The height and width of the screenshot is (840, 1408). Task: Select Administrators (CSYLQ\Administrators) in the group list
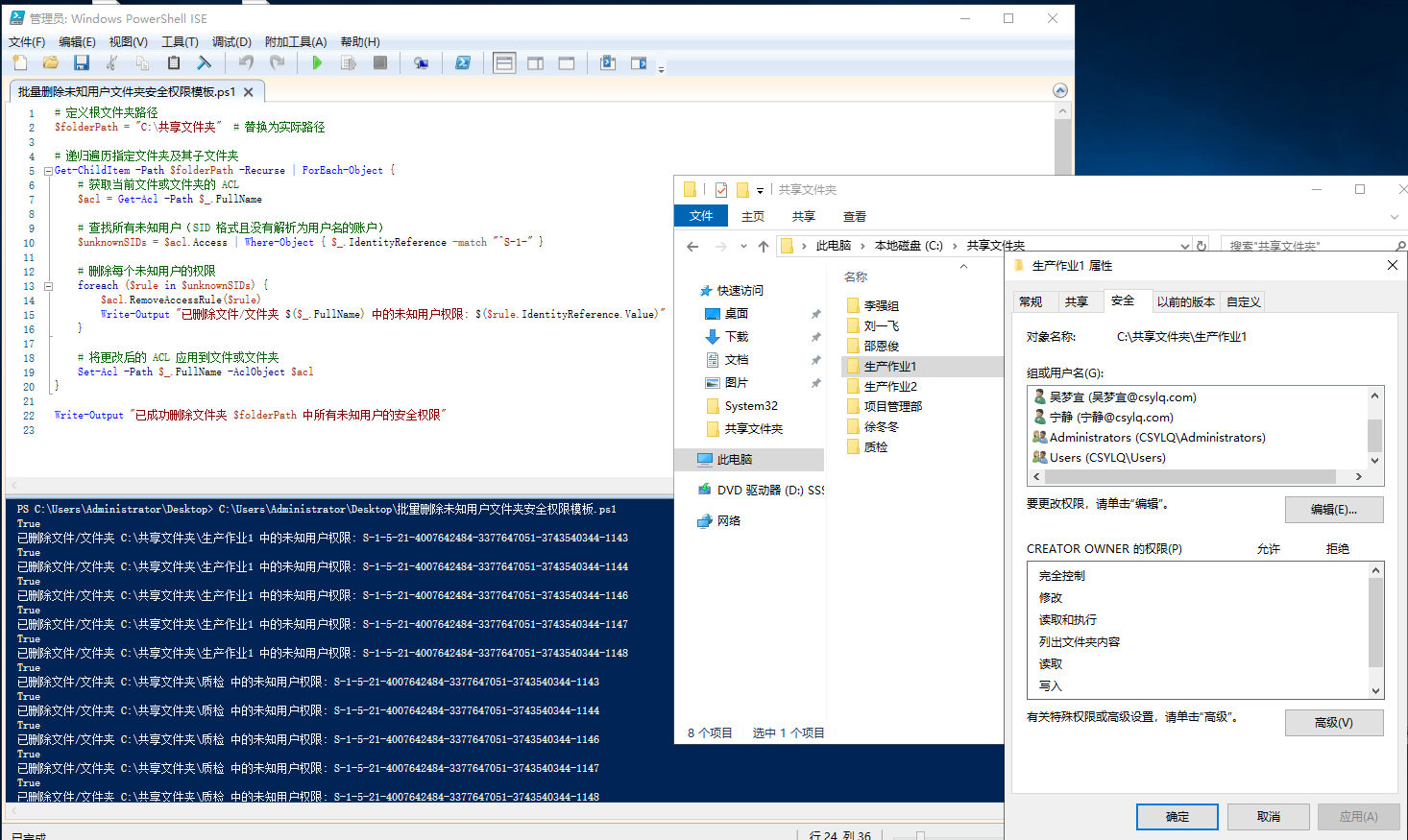pos(1149,438)
